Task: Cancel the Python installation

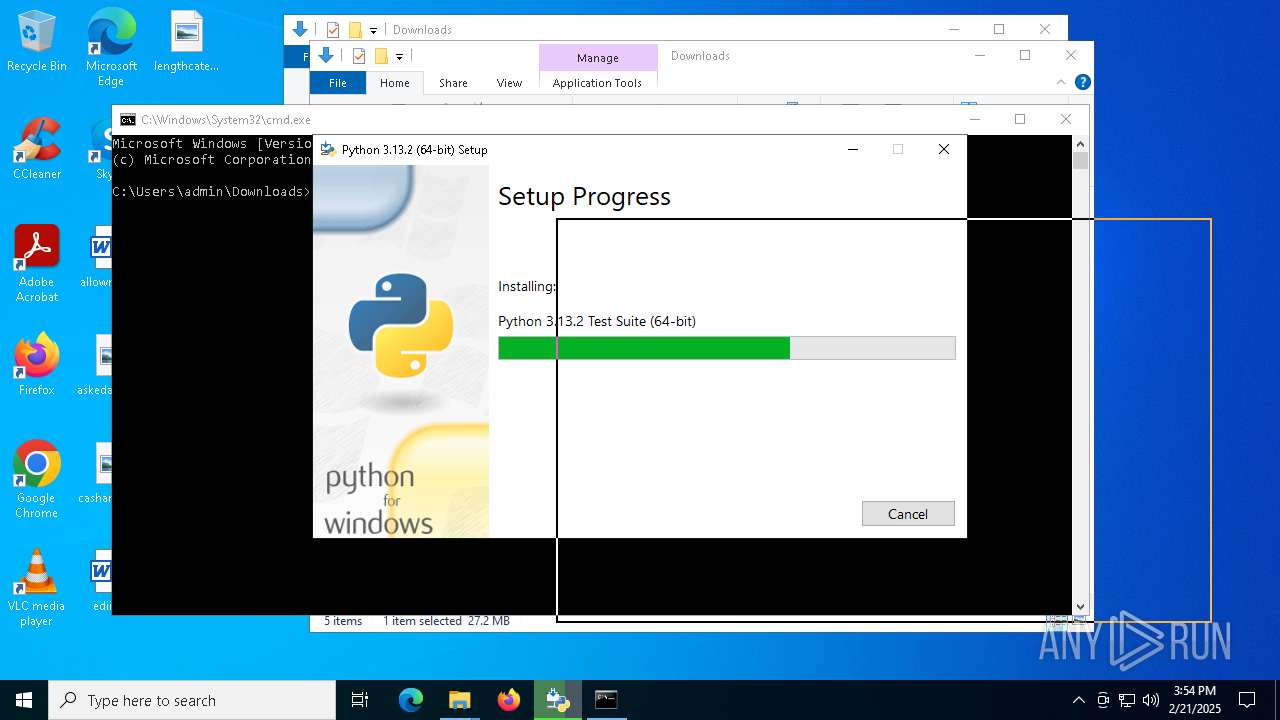Action: [908, 513]
